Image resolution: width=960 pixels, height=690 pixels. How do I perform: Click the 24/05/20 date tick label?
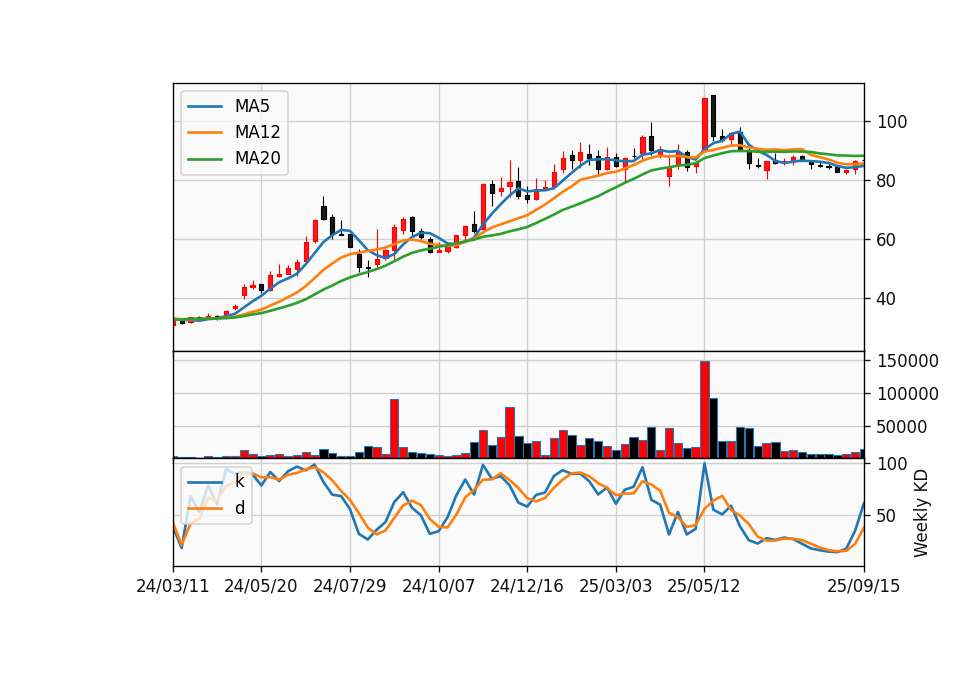point(261,586)
